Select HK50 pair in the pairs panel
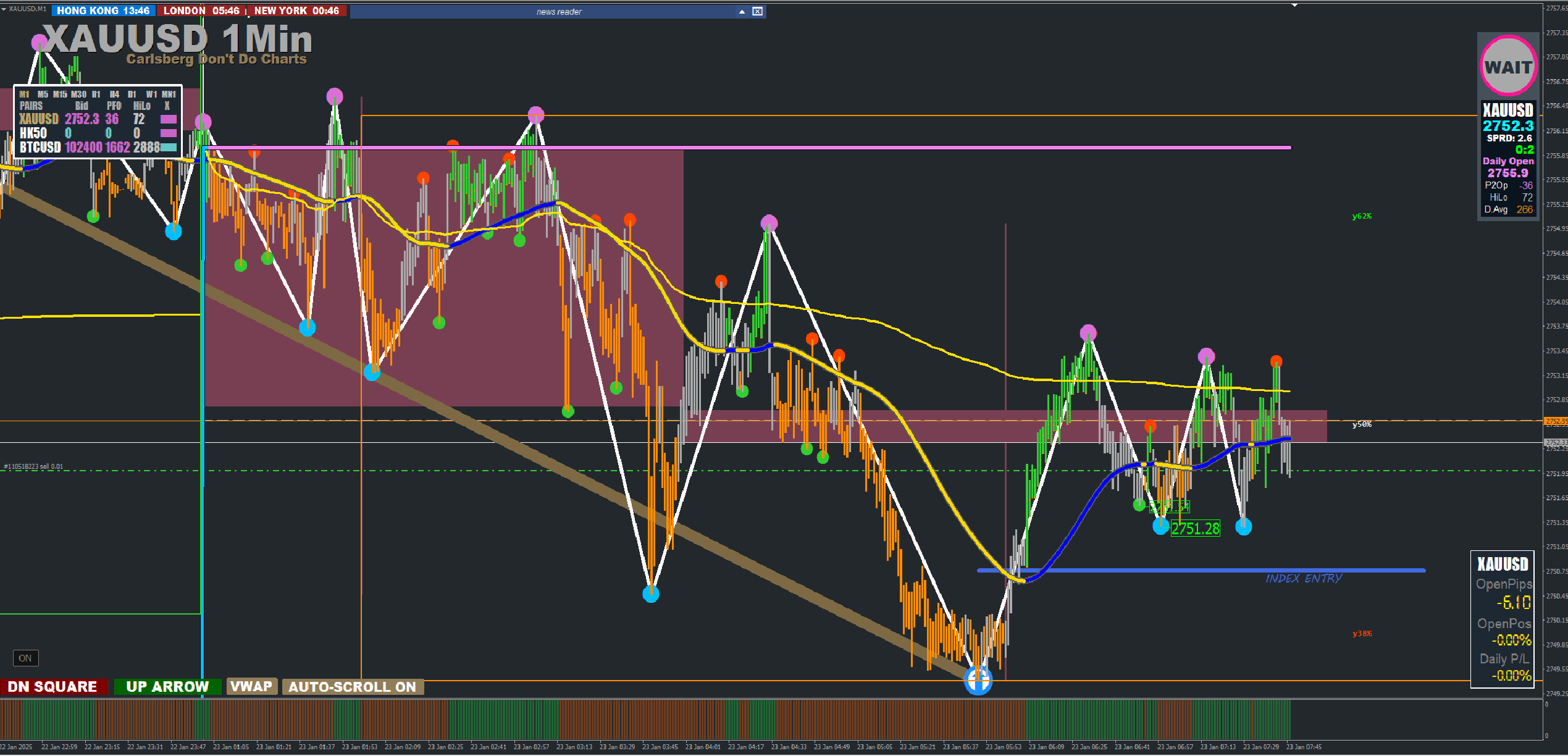Viewport: 1568px width, 756px height. point(33,133)
